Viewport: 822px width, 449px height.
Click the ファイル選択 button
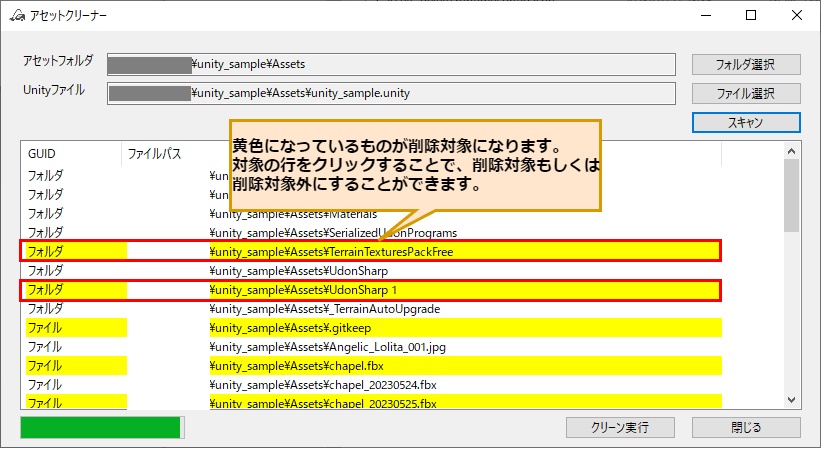pyautogui.click(x=745, y=94)
